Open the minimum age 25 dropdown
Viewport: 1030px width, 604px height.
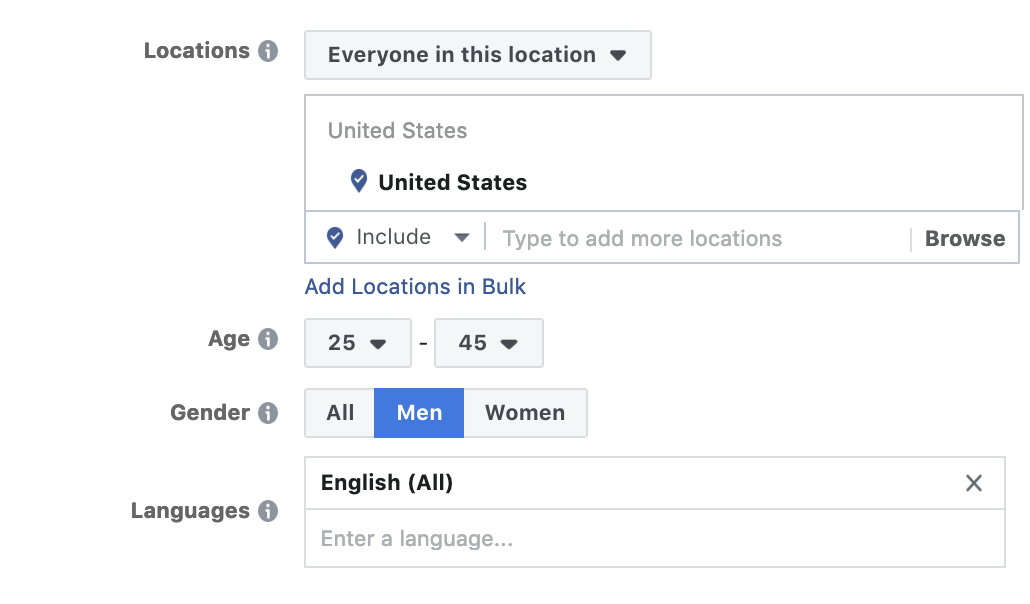point(357,343)
